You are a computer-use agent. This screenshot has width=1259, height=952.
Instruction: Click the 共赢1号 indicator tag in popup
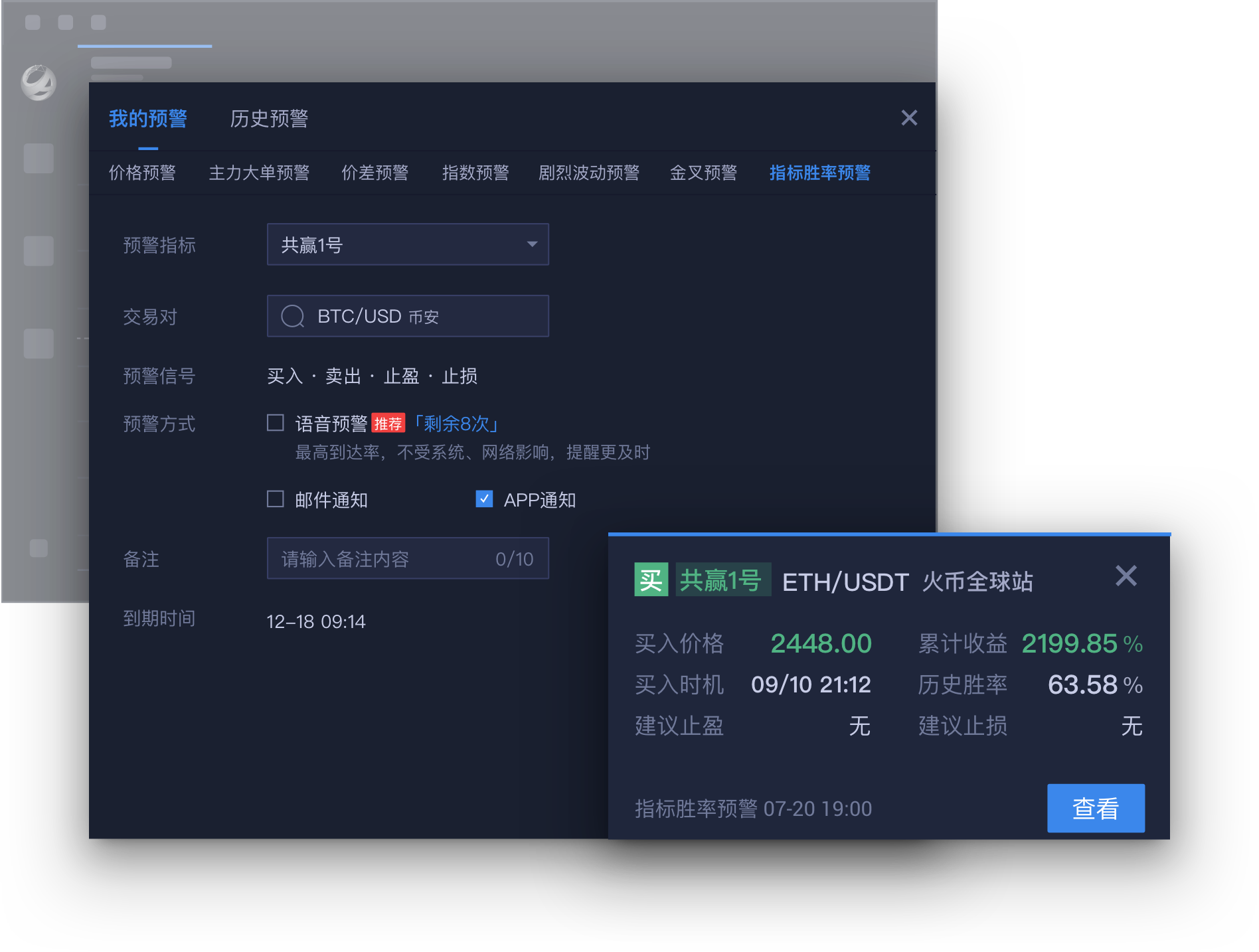point(722,580)
